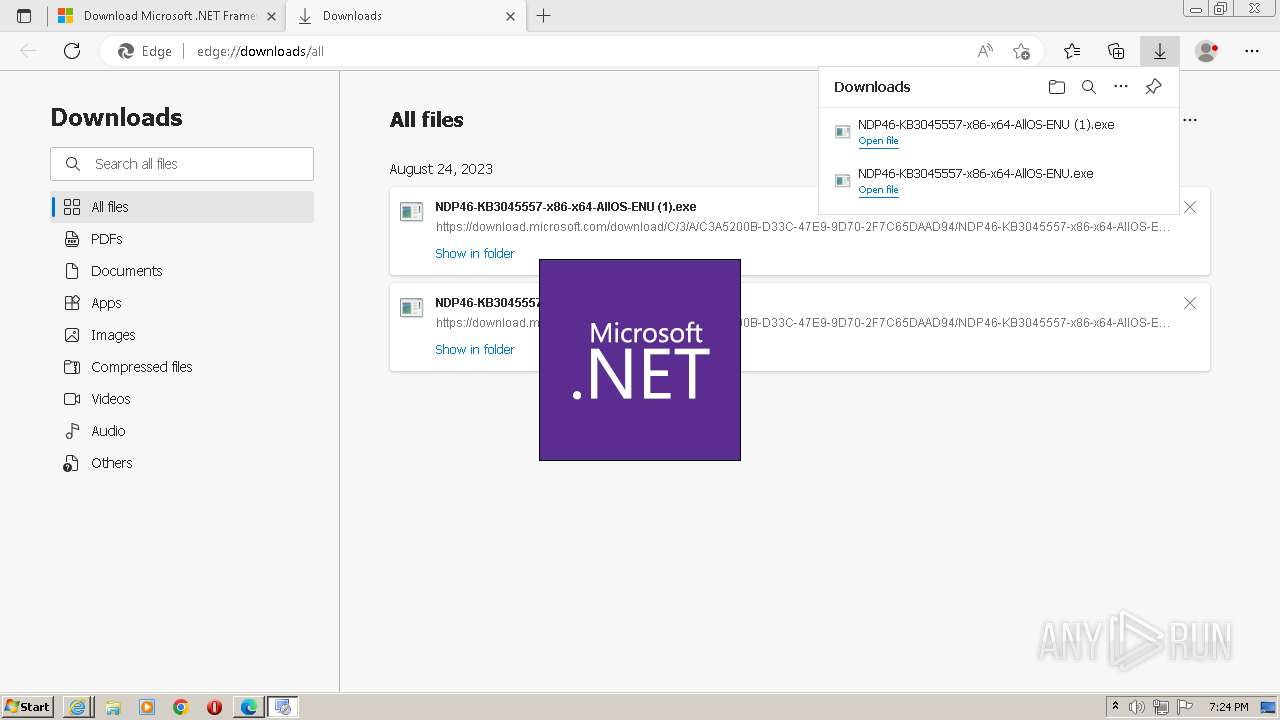Viewport: 1280px width, 720px height.
Task: Open the tab actions menu icon
Action: (24, 16)
